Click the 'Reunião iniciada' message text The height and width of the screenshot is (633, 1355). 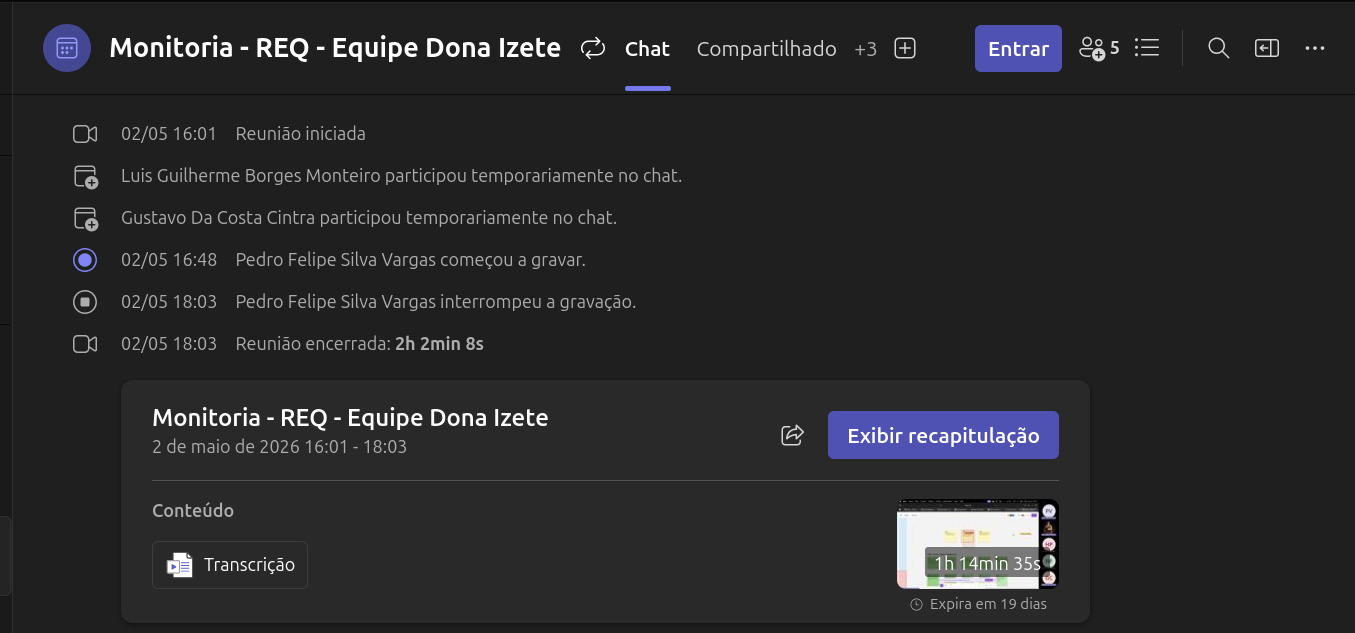click(x=301, y=134)
